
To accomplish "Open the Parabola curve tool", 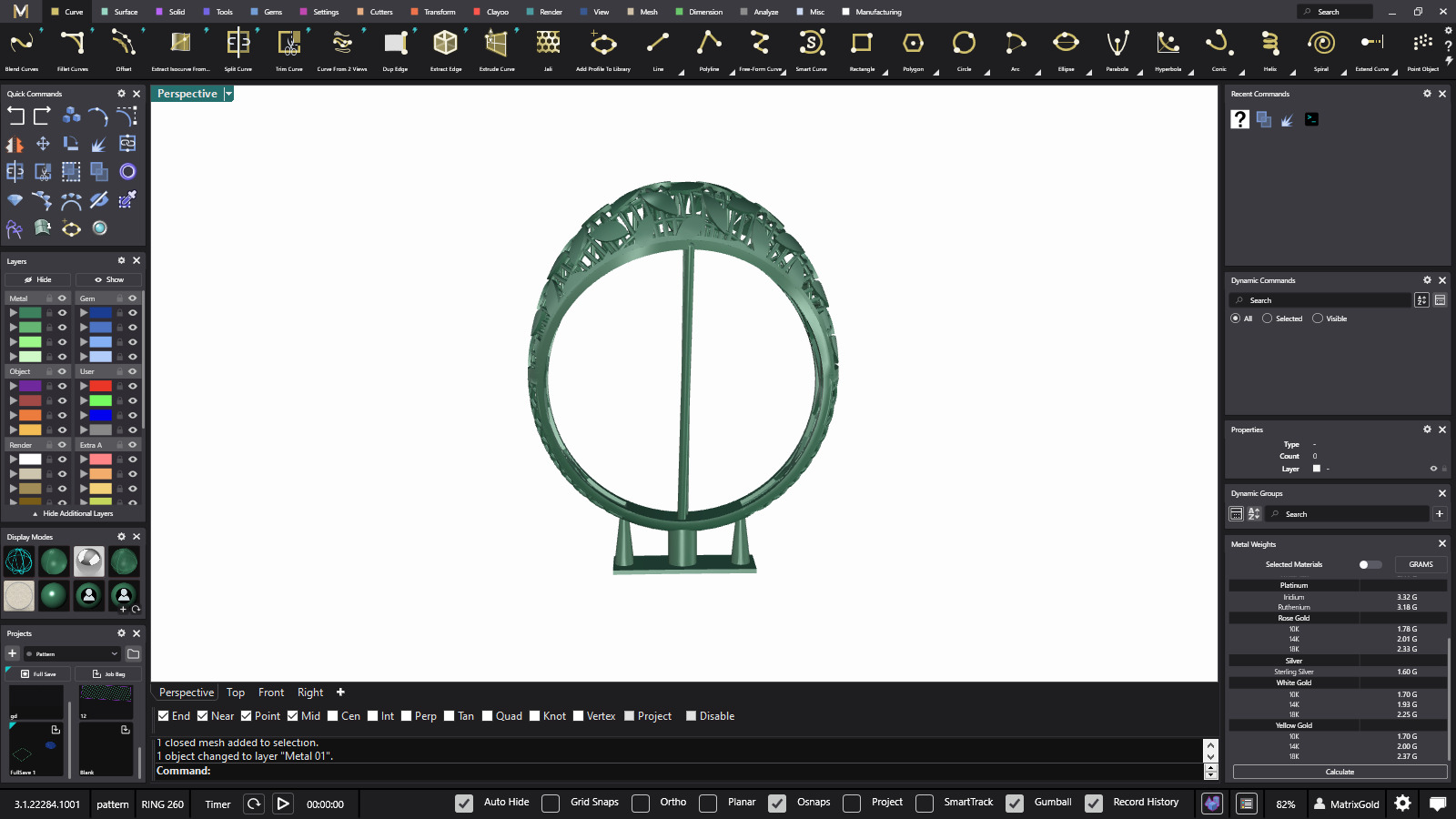I will tap(1117, 50).
